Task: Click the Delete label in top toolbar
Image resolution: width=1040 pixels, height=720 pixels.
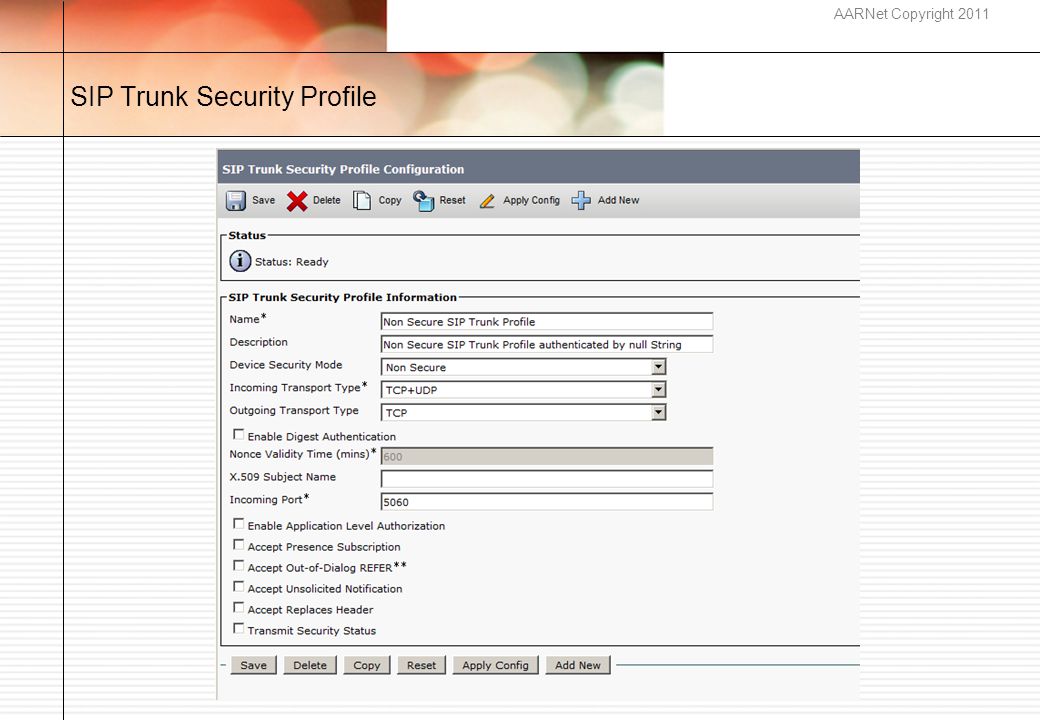Action: point(326,200)
